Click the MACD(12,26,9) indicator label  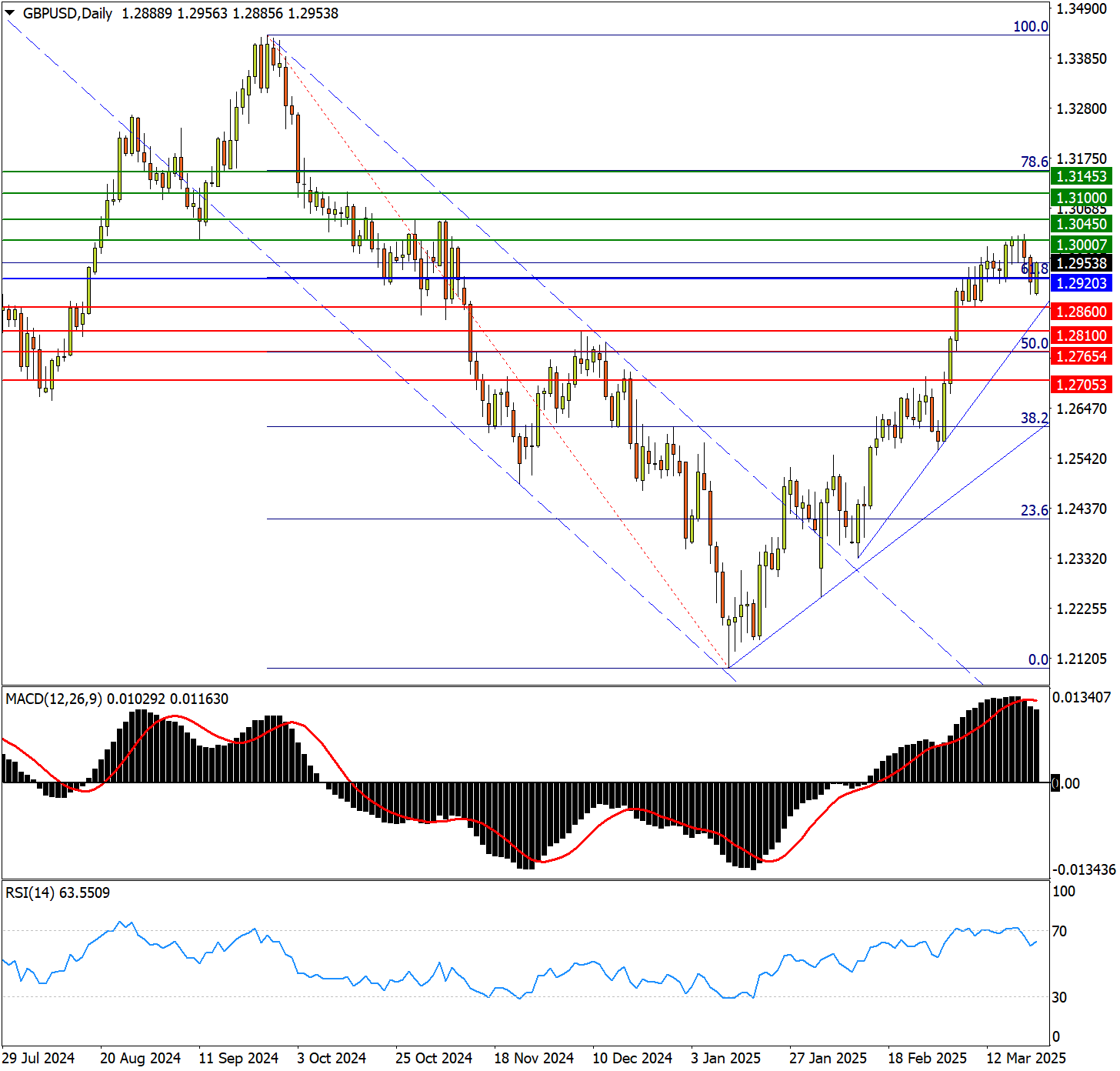53,699
